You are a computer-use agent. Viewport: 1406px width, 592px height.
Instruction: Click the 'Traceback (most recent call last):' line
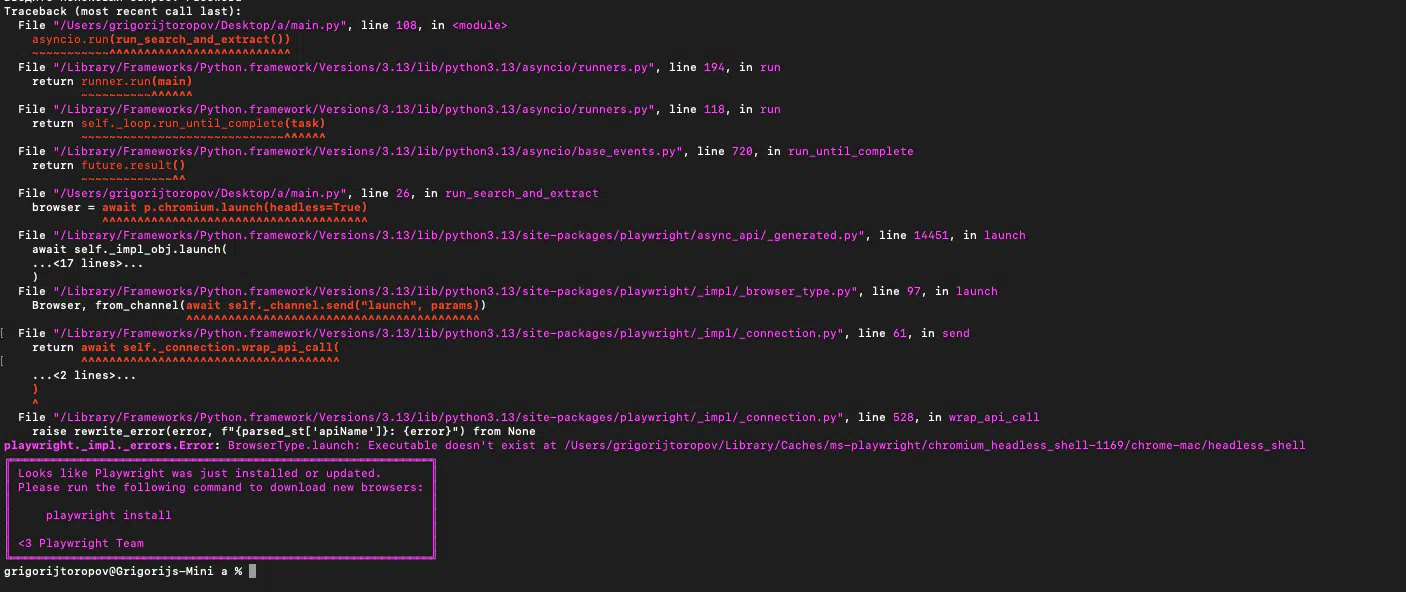coord(121,10)
